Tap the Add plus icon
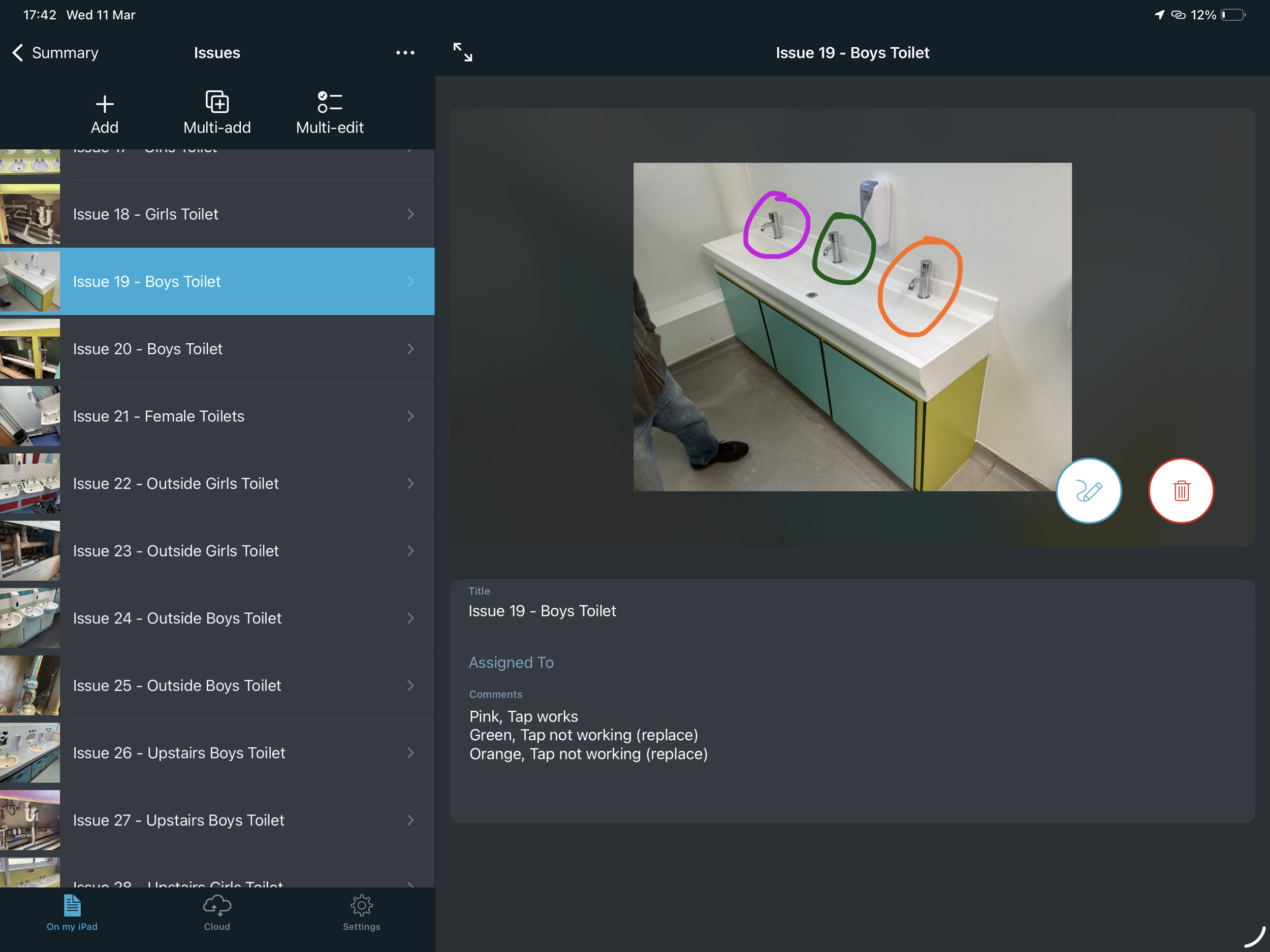 coord(105,105)
